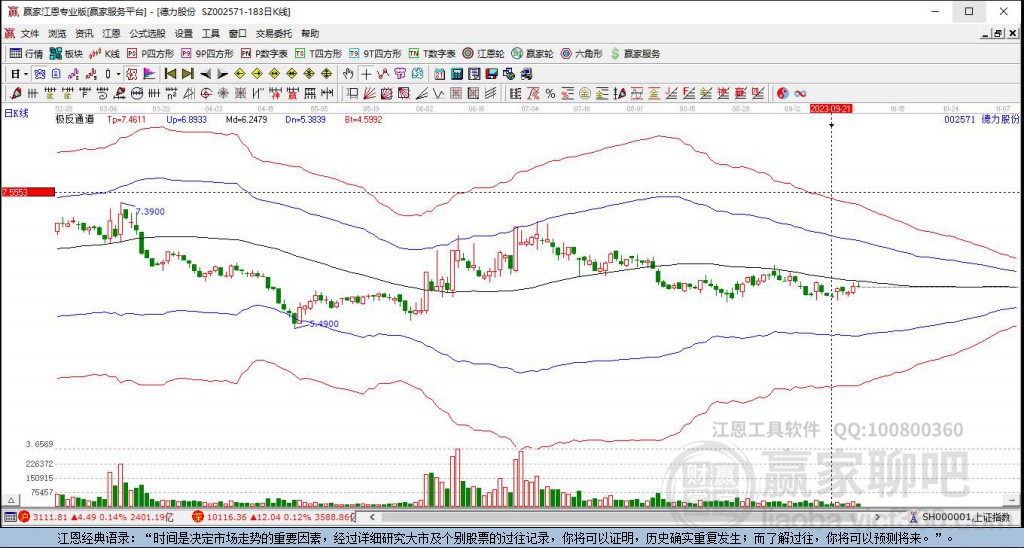
Task: Select the red fan lines tool
Action: coord(369,94)
